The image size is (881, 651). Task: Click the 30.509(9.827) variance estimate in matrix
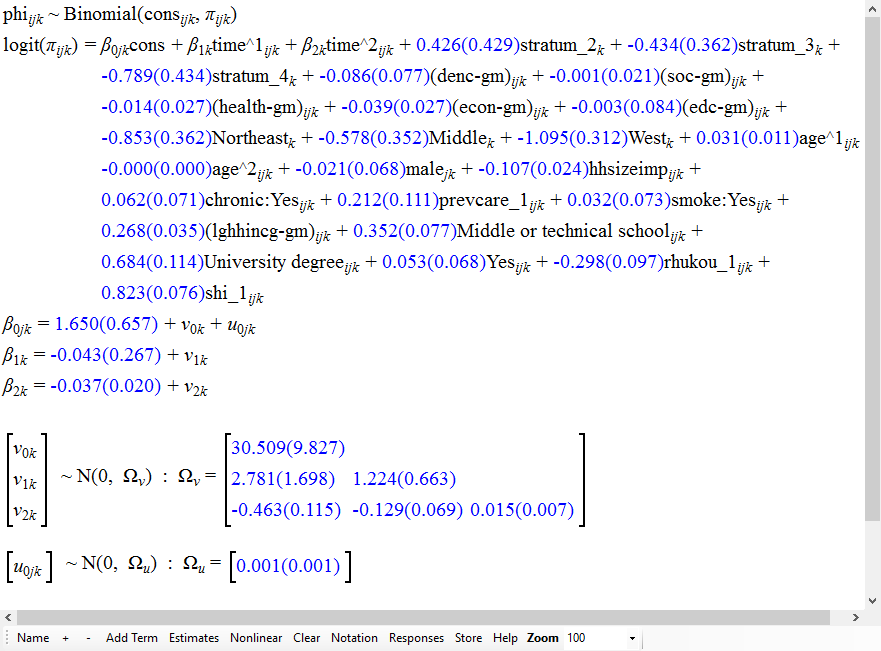(x=287, y=448)
